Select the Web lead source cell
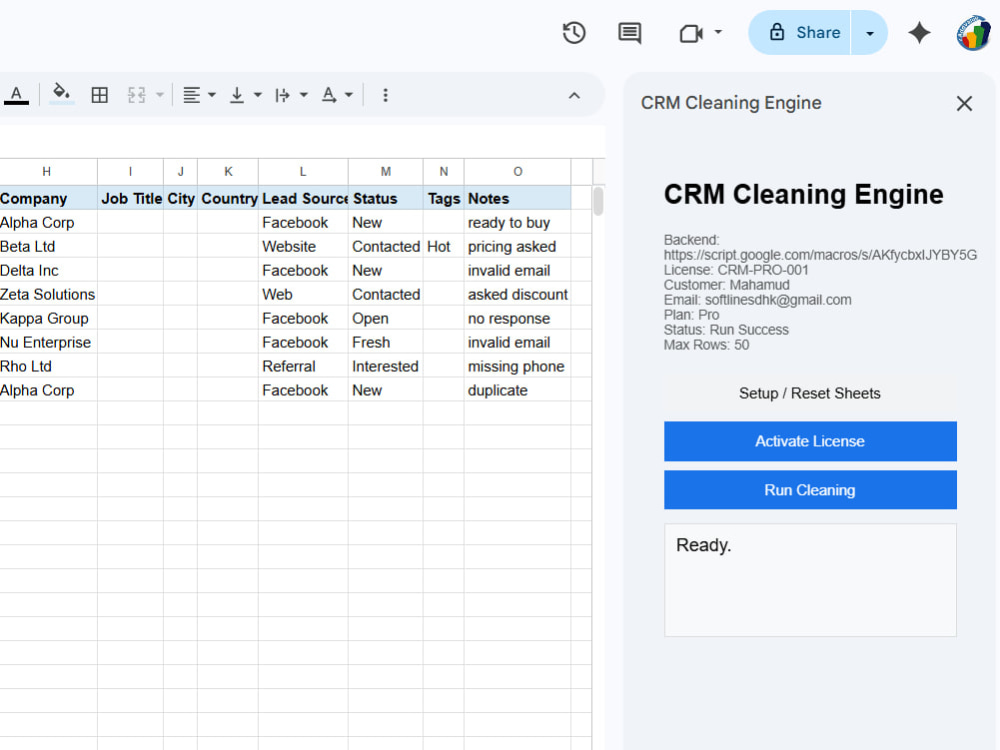This screenshot has width=1000, height=750. pos(303,294)
